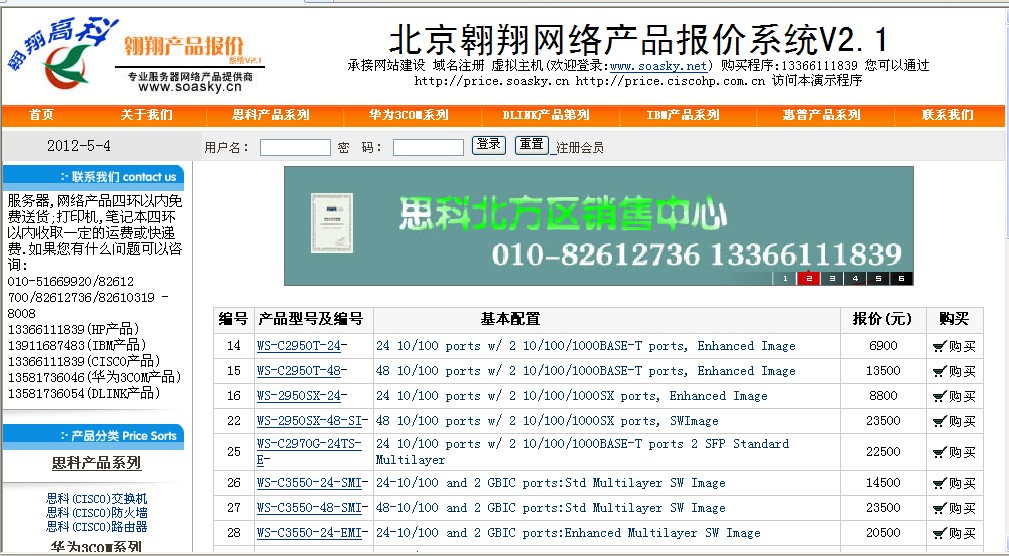Click the cart icon for row 22
The width and height of the screenshot is (1009, 556).
[940, 422]
